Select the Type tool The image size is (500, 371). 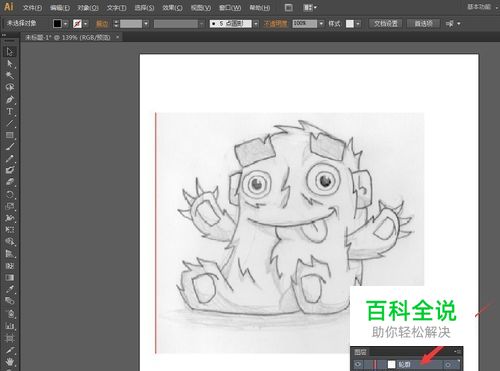tap(10, 111)
